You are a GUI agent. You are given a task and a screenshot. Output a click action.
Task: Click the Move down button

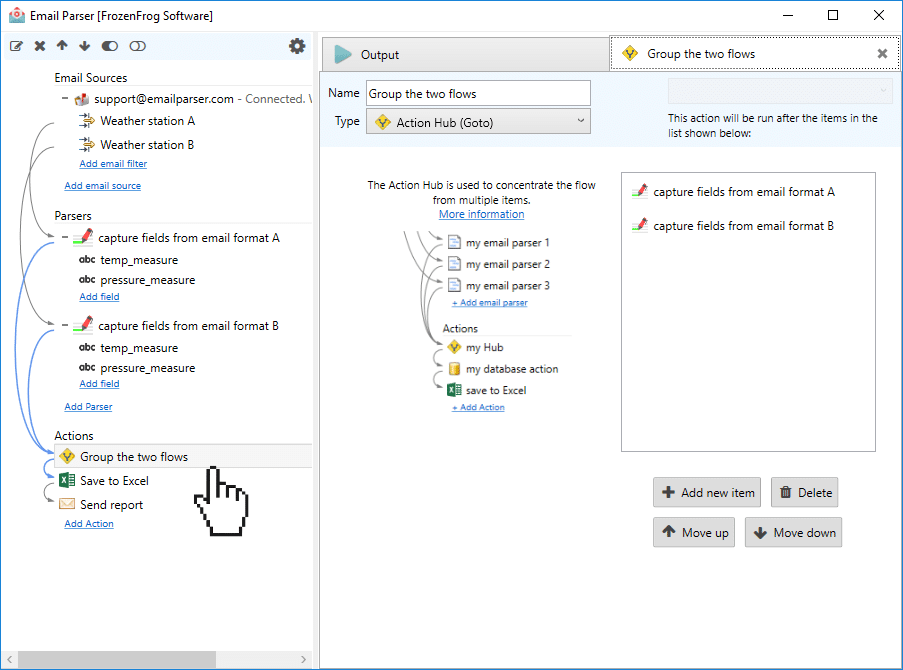793,532
